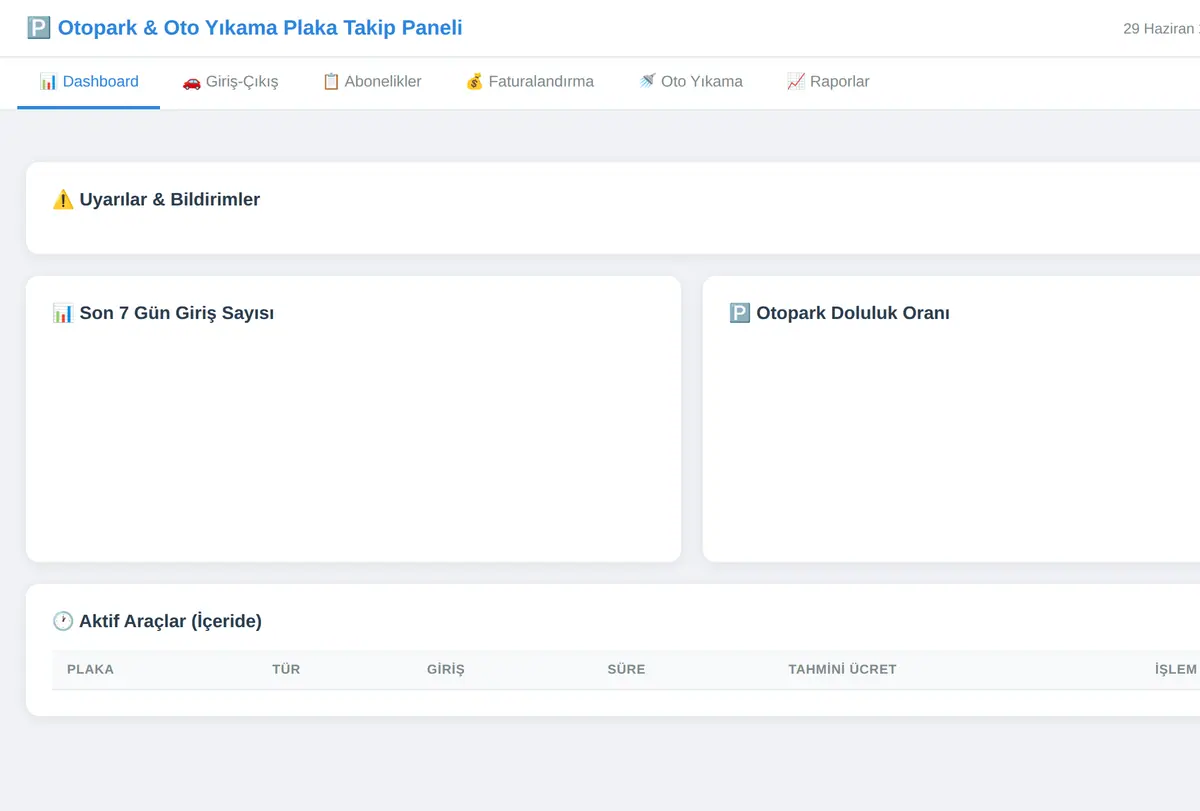Click the GİRİŞ column header
The height and width of the screenshot is (811, 1200).
[446, 669]
